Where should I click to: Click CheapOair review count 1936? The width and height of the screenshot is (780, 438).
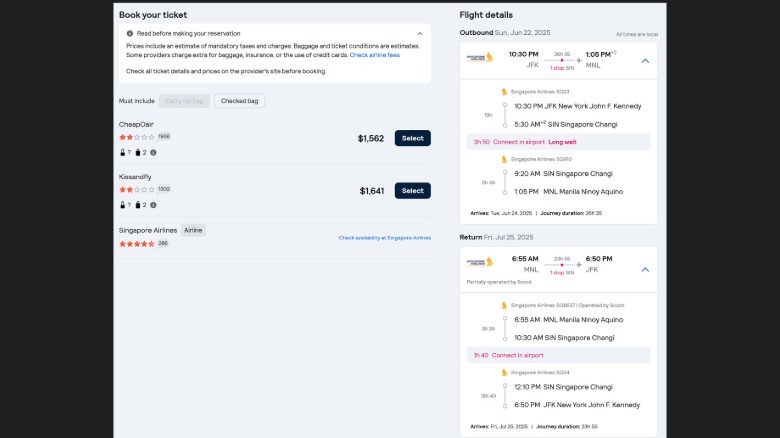pyautogui.click(x=164, y=136)
